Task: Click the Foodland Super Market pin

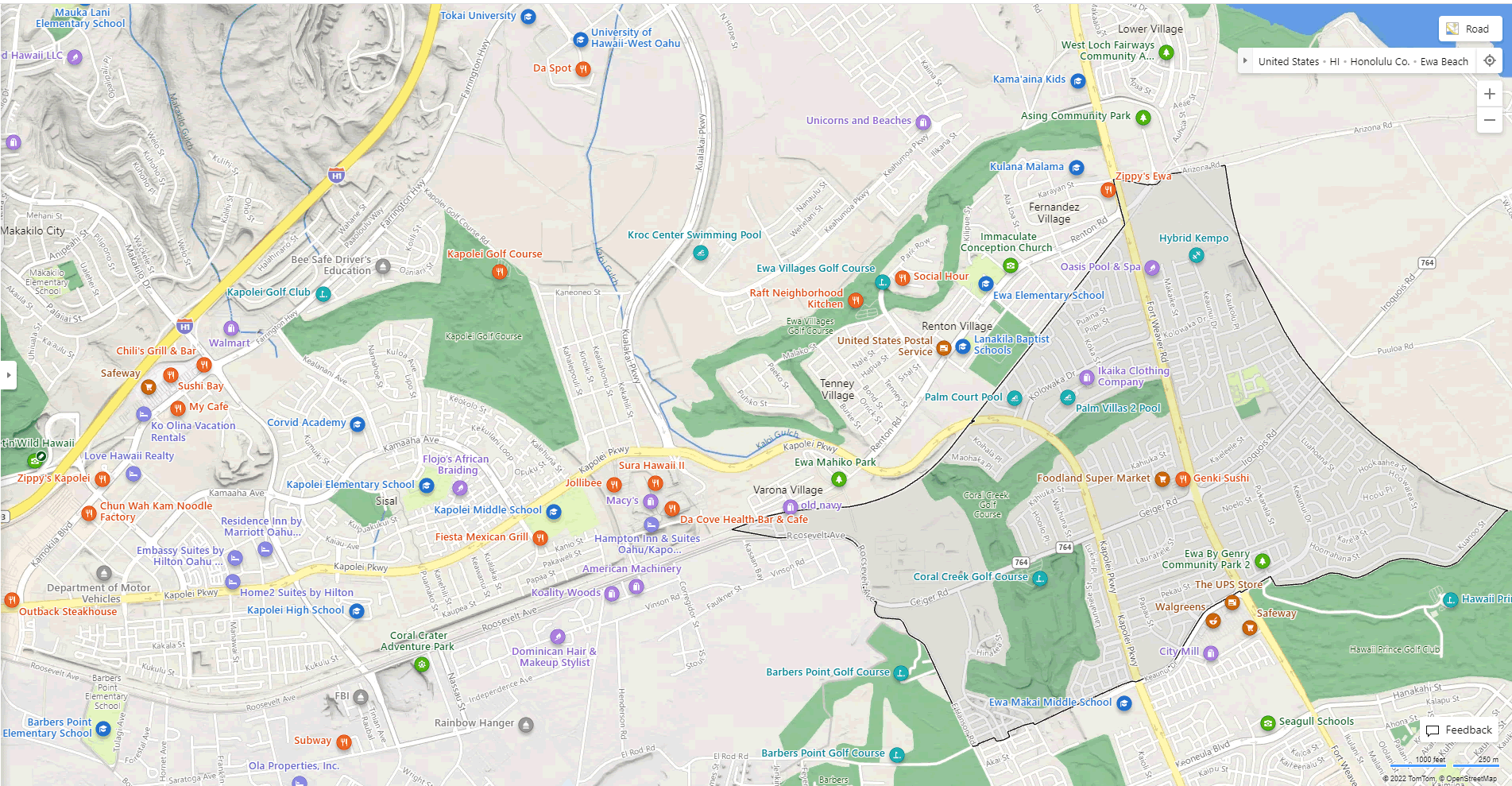Action: click(x=1163, y=478)
